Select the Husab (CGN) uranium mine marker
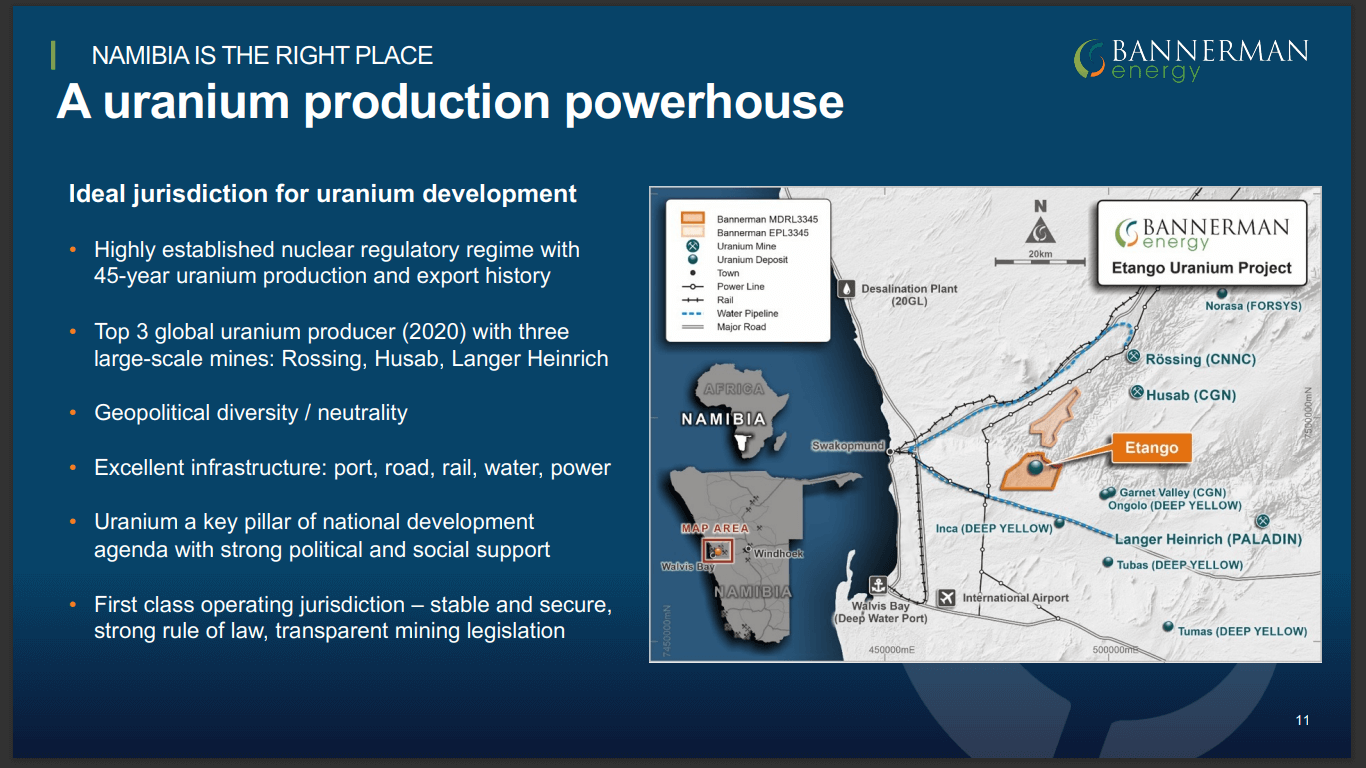 coord(1135,393)
